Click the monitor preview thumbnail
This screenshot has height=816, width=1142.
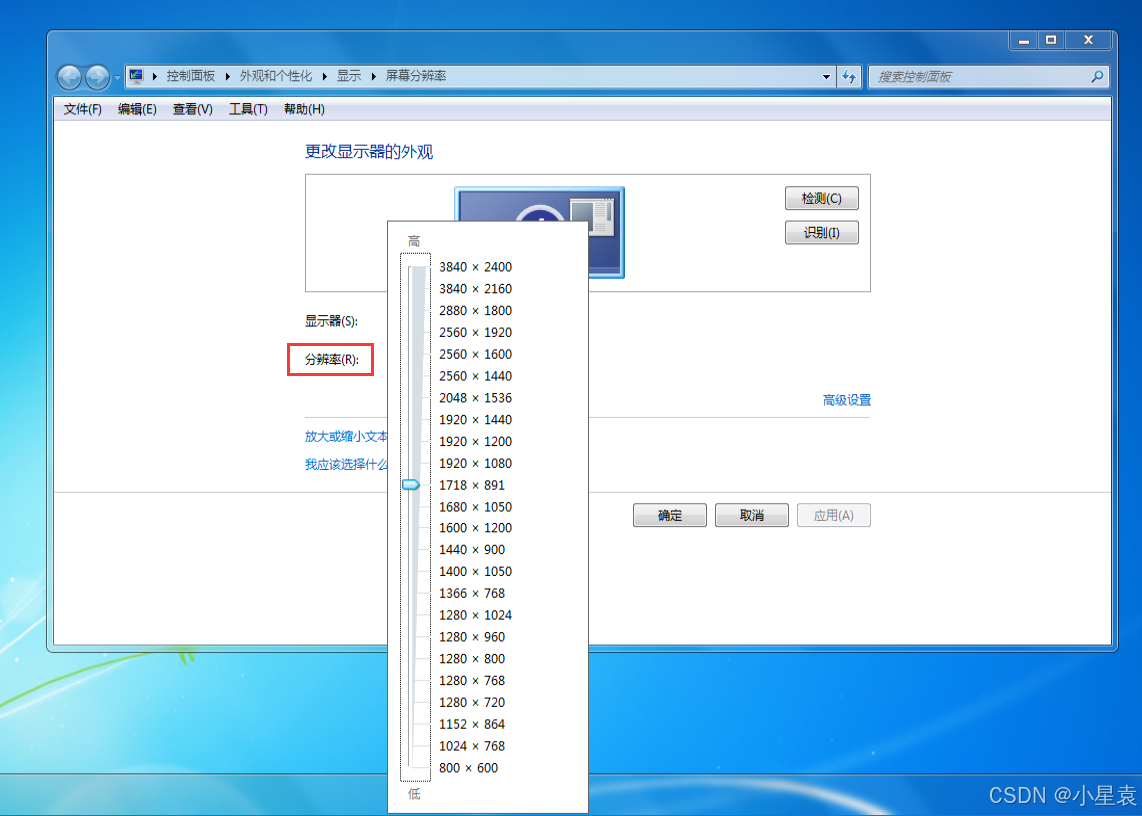click(539, 204)
